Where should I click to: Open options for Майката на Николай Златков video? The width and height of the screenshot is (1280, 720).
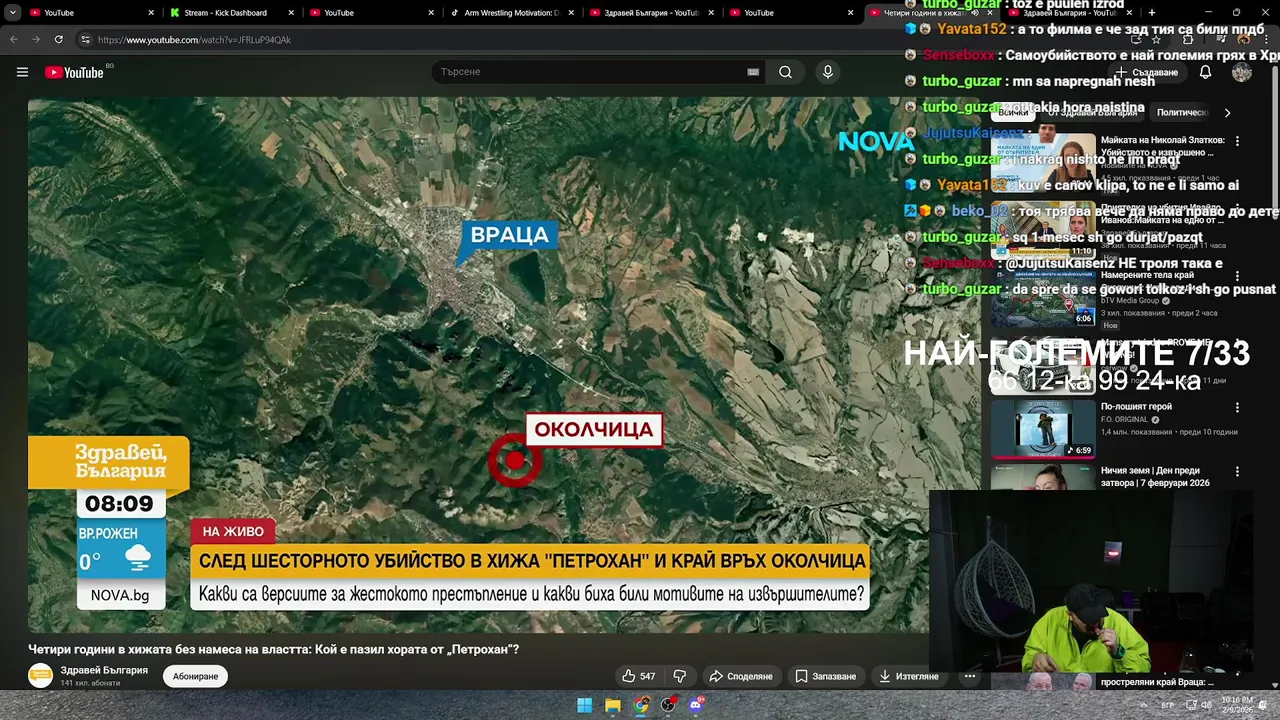pos(1237,142)
